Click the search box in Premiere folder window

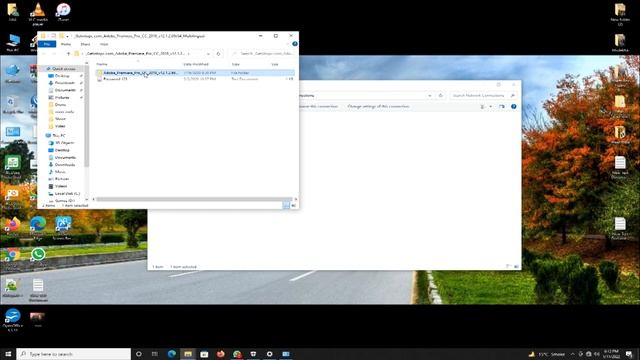[262, 53]
